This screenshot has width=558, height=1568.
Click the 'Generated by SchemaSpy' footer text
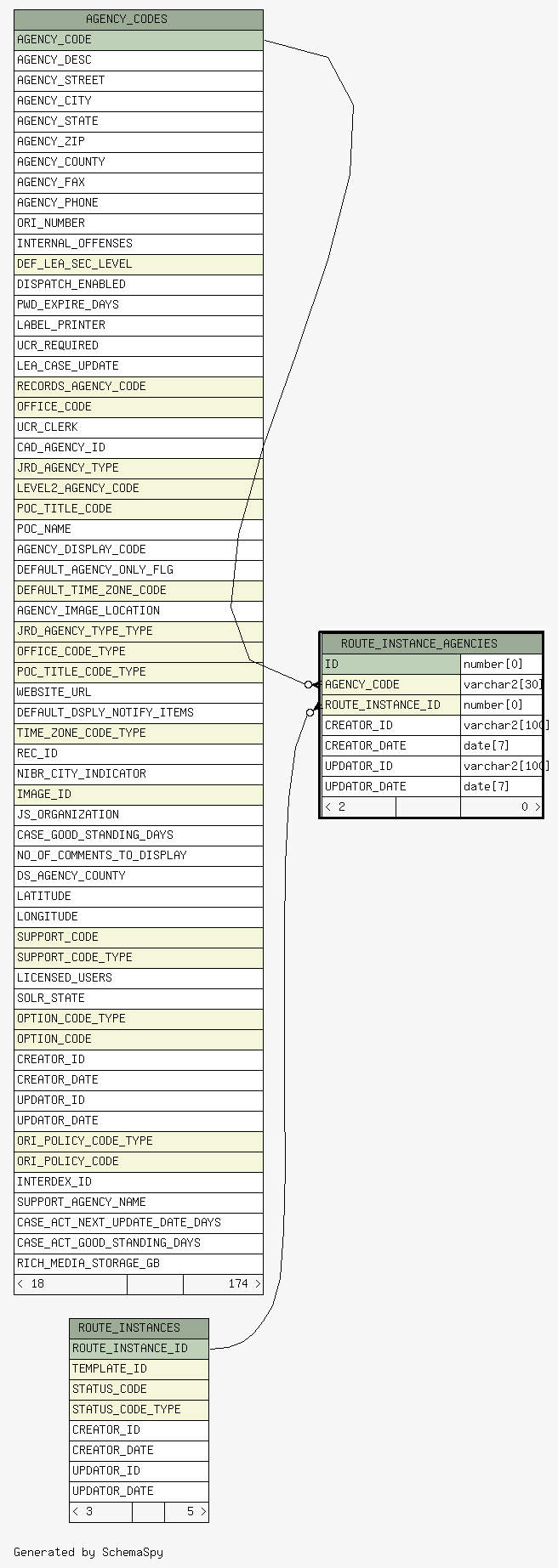[x=88, y=1552]
